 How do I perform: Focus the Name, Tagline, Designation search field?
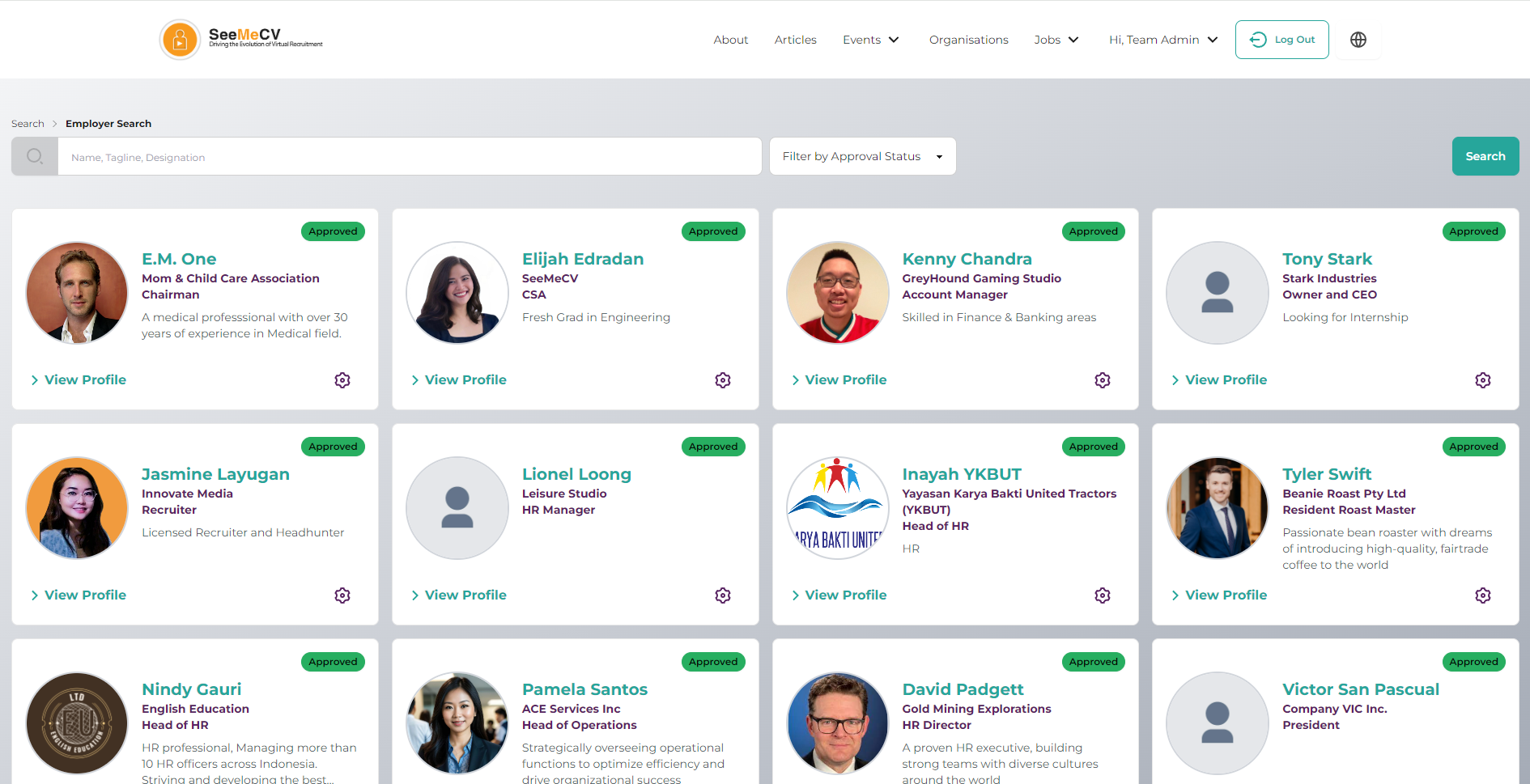point(410,156)
